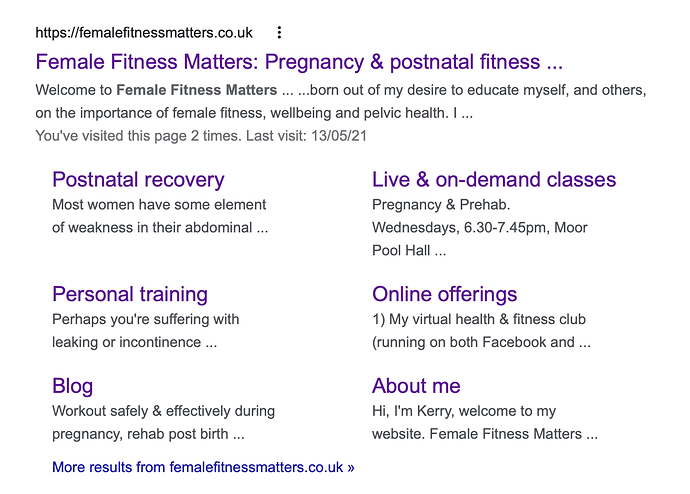Click the 'Last visit: 13/05/21' text
The width and height of the screenshot is (690, 494).
(306, 135)
